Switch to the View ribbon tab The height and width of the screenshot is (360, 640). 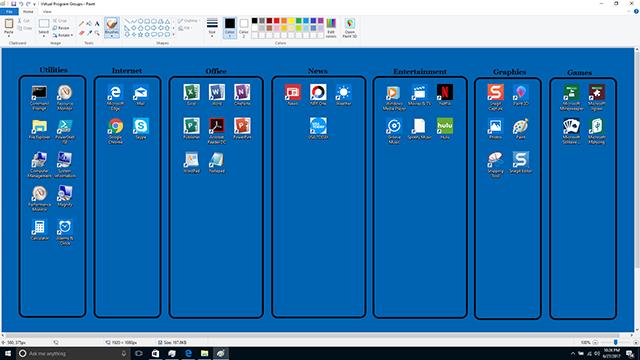pos(47,11)
